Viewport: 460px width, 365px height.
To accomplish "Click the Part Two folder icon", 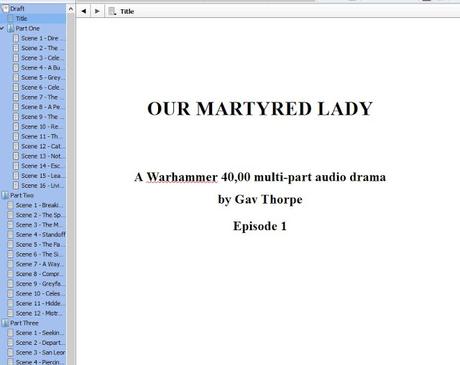I will (5, 195).
